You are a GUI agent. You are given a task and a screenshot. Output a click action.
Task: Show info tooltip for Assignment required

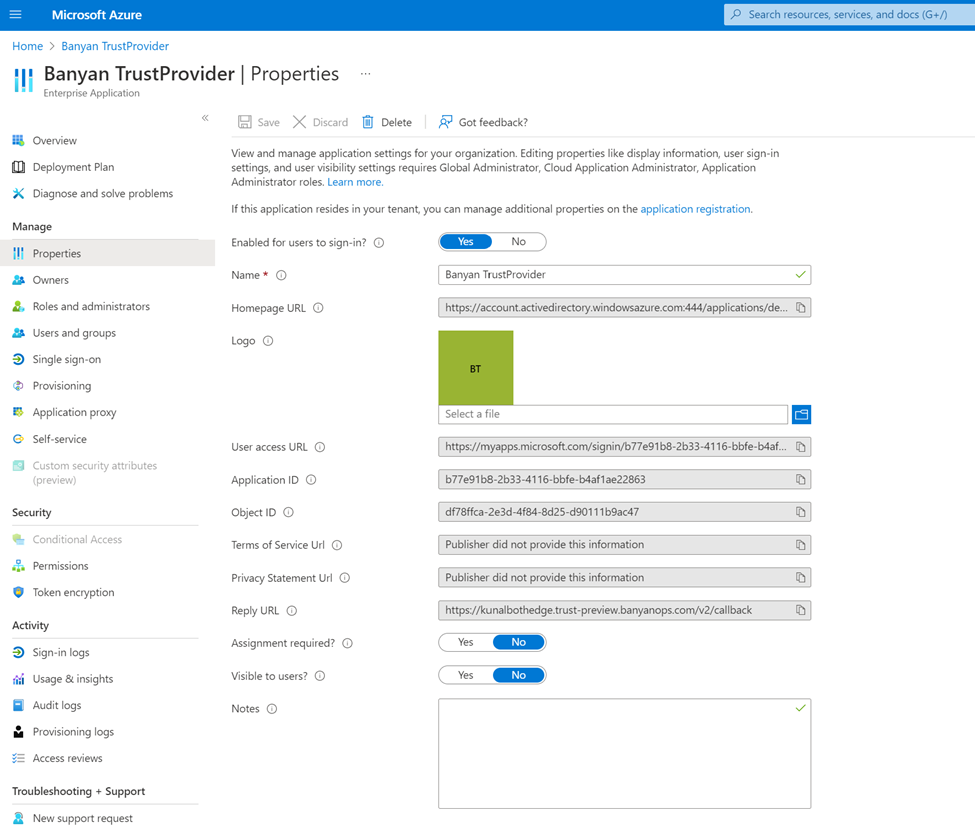click(348, 643)
